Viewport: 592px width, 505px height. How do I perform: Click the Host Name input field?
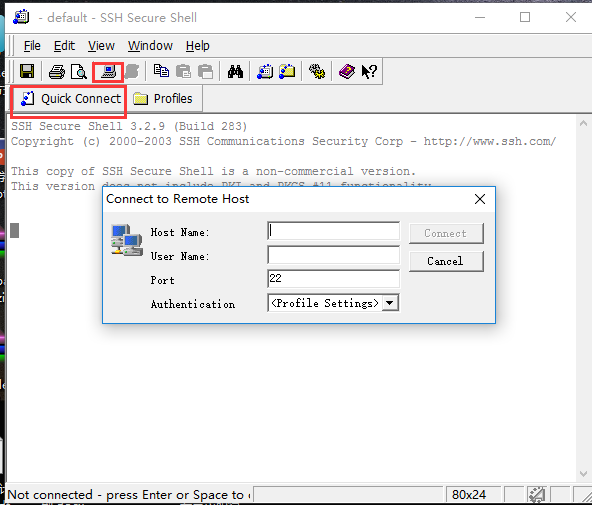pyautogui.click(x=333, y=231)
